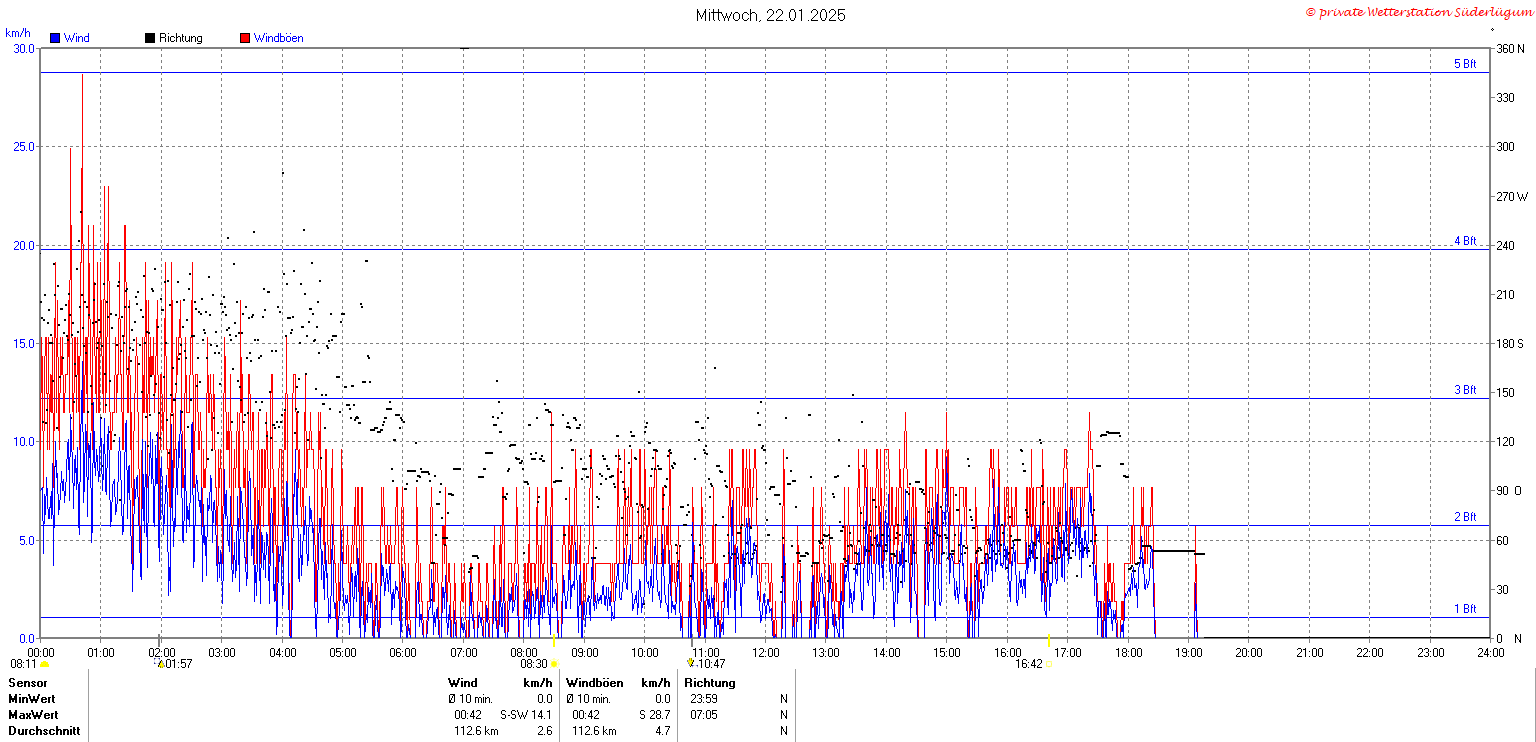Screen dimensions: 1536x742
Task: Click the yellow sun icon at 08:30
Action: tap(554, 664)
